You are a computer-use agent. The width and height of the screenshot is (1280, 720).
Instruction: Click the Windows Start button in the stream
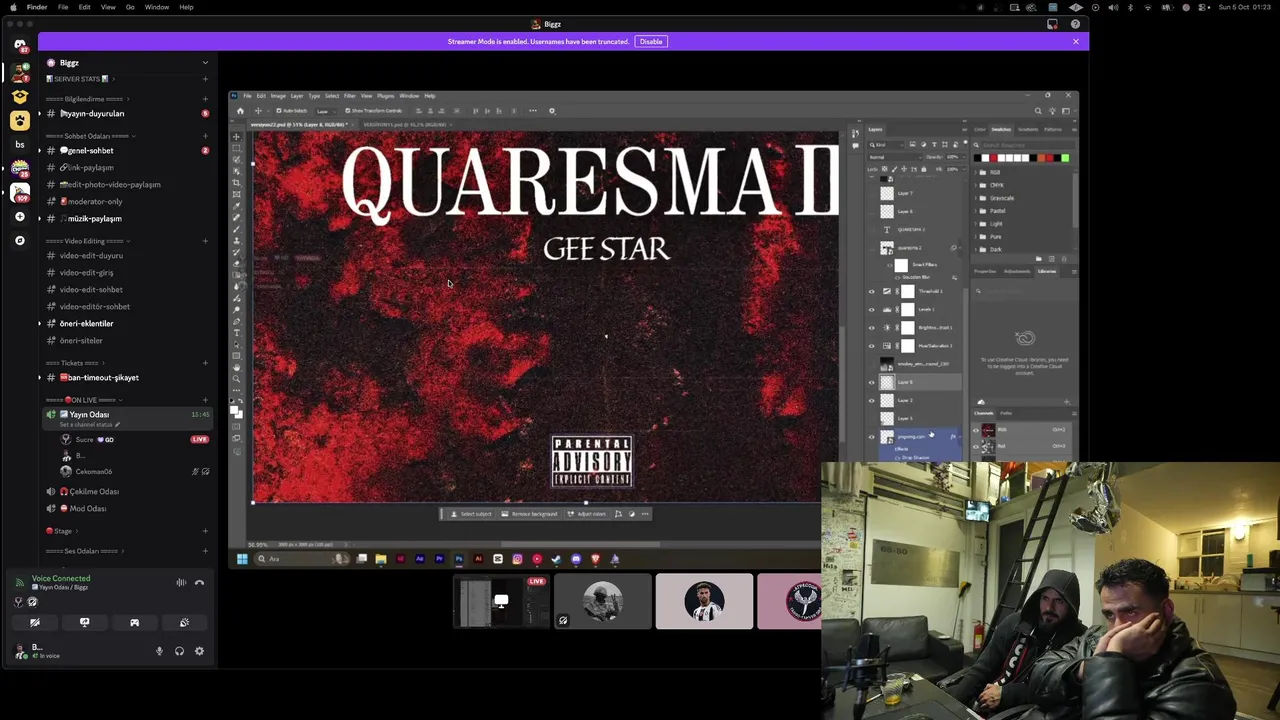point(242,559)
